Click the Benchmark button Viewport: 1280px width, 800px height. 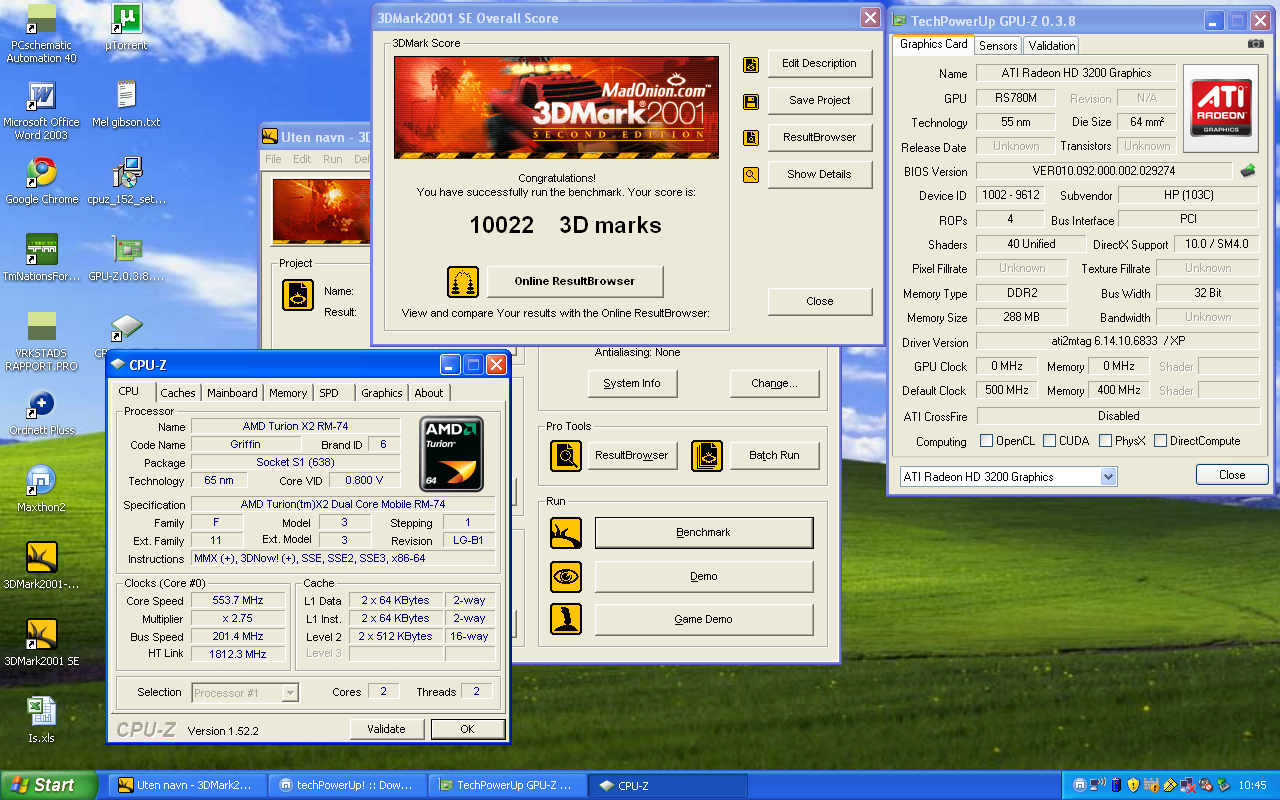pos(704,533)
